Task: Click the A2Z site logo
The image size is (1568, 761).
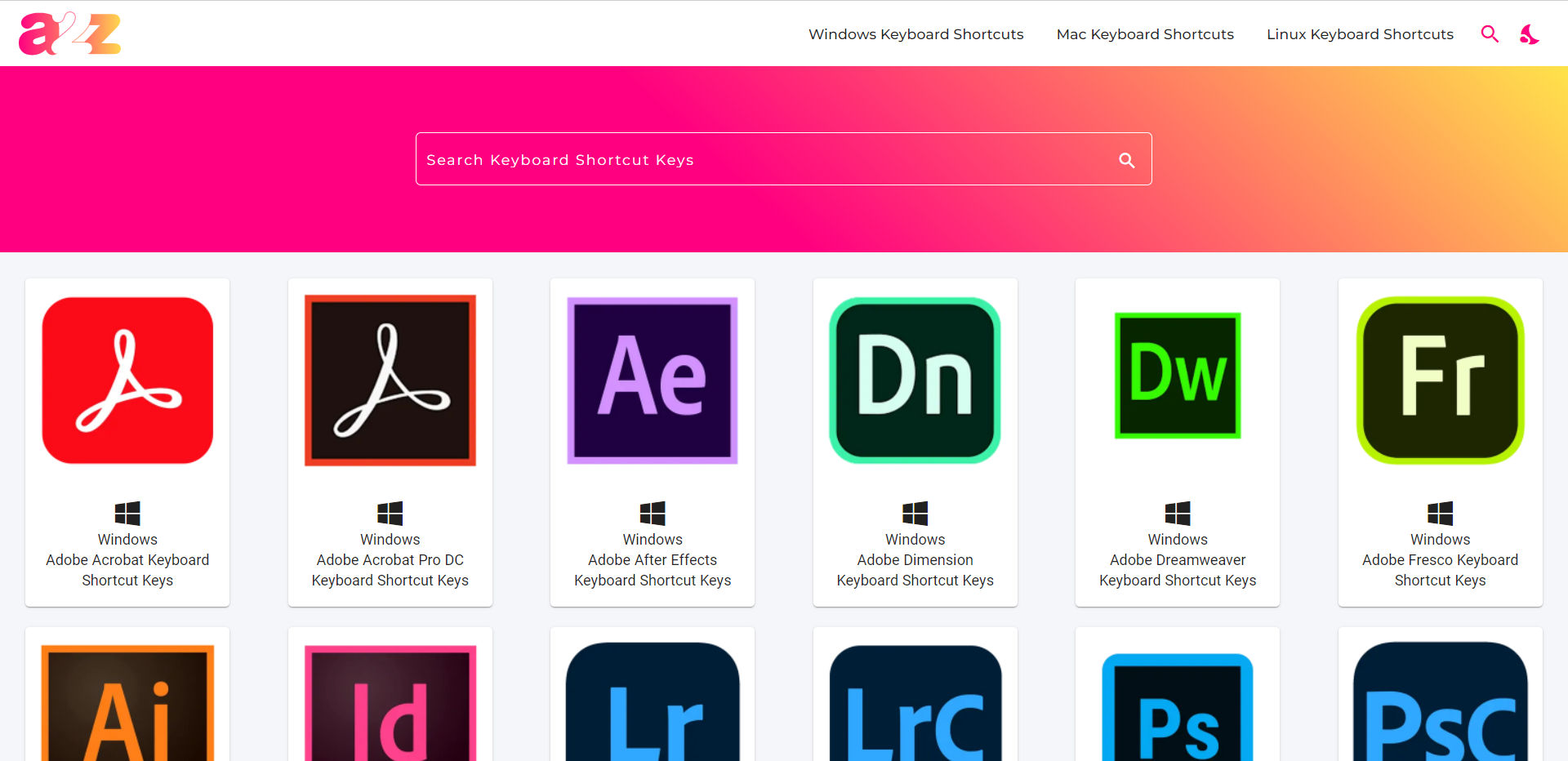Action: [69, 33]
